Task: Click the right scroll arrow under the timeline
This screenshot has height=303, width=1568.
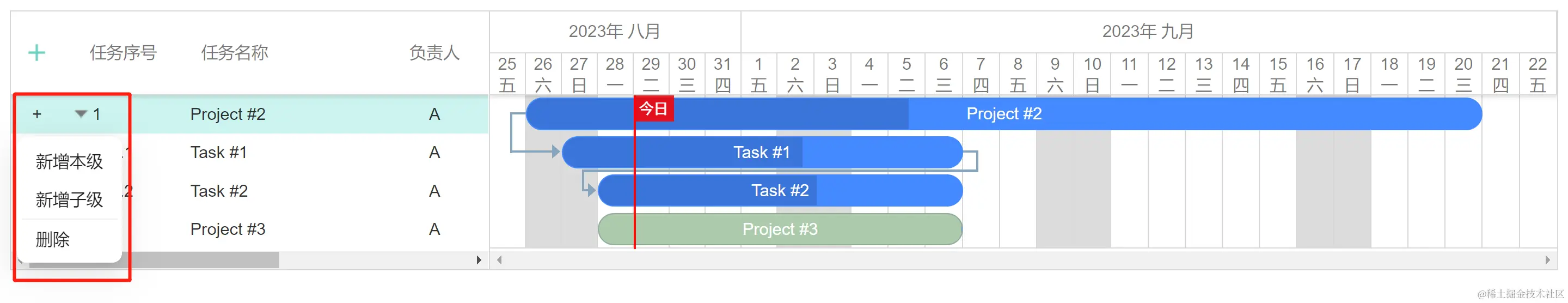Action: point(1547,260)
